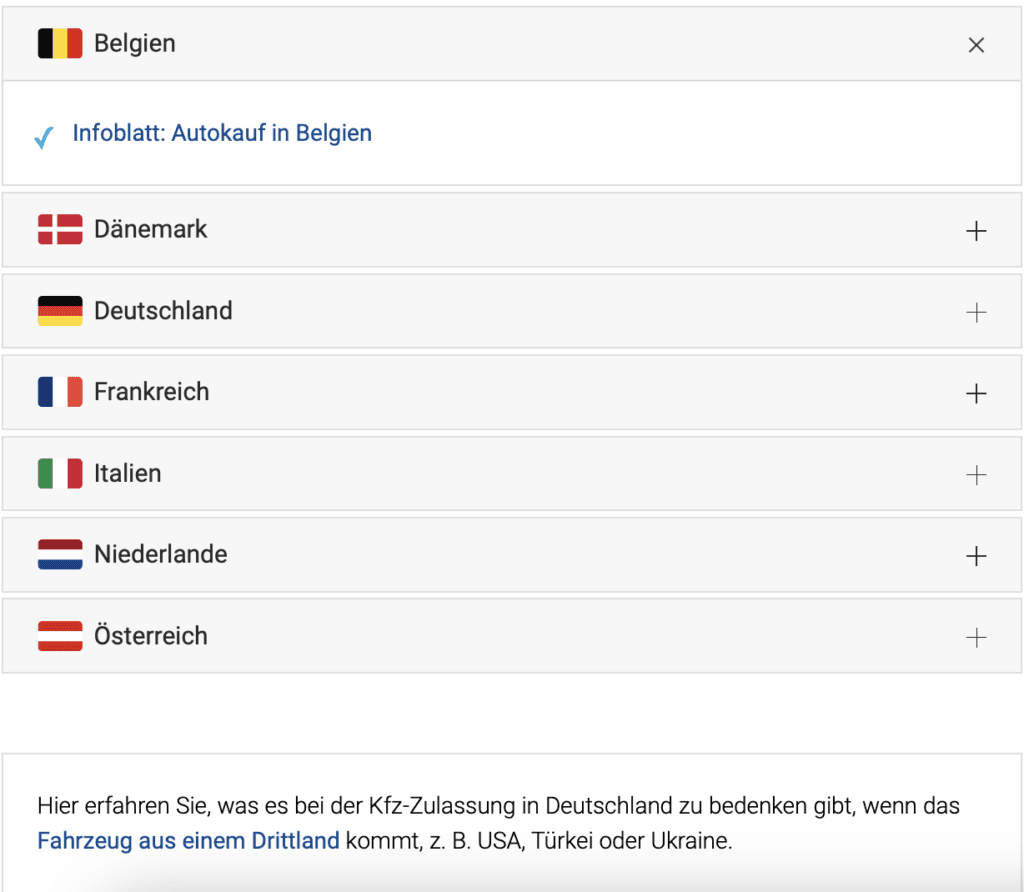
Task: Expand Dänemark using its plus sign
Action: [x=976, y=231]
